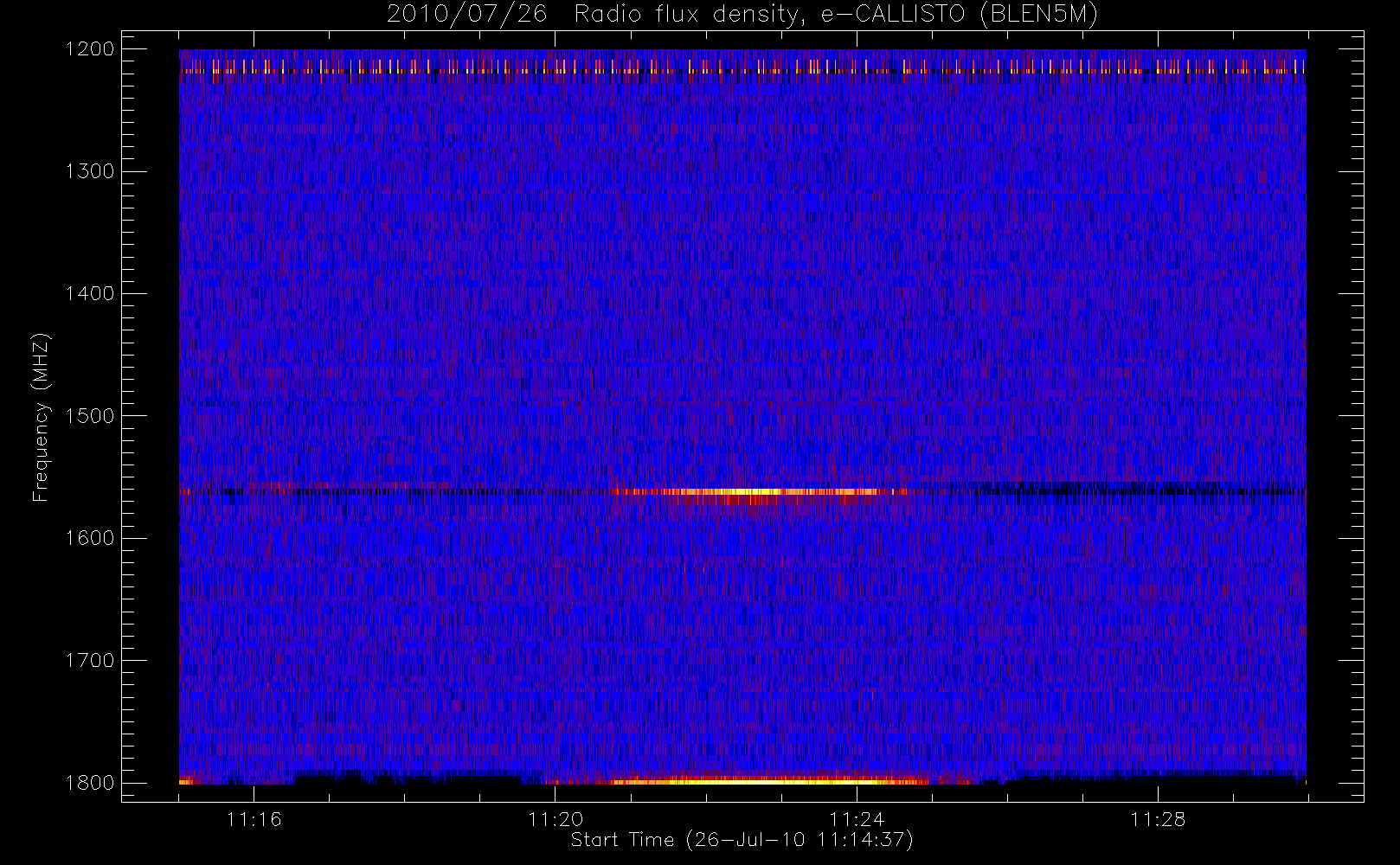
Task: Click the 'Start Time (26-Jul-10 11:14:37)' label
Action: pyautogui.click(x=742, y=840)
